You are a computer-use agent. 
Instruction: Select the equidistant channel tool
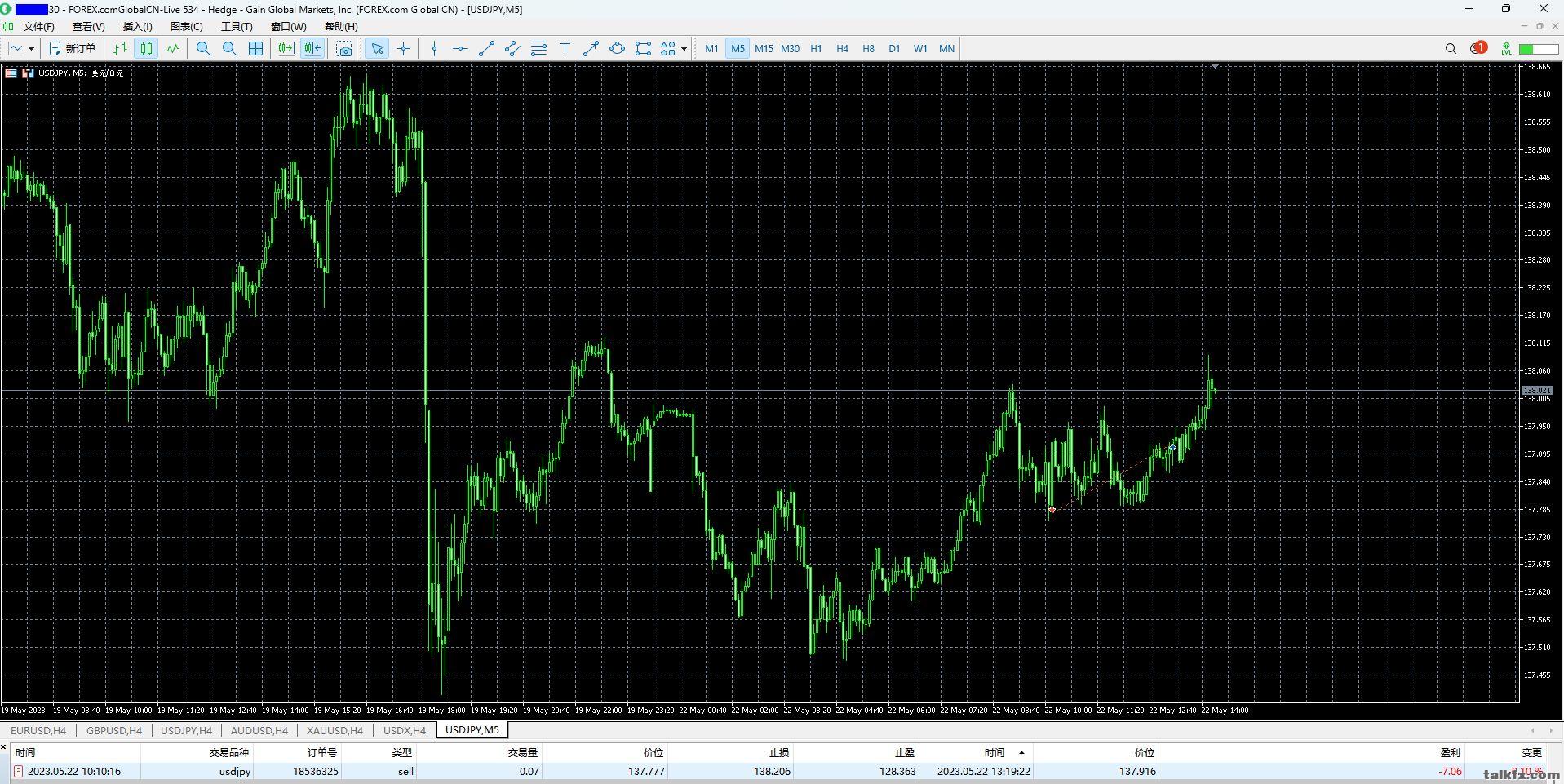[512, 49]
